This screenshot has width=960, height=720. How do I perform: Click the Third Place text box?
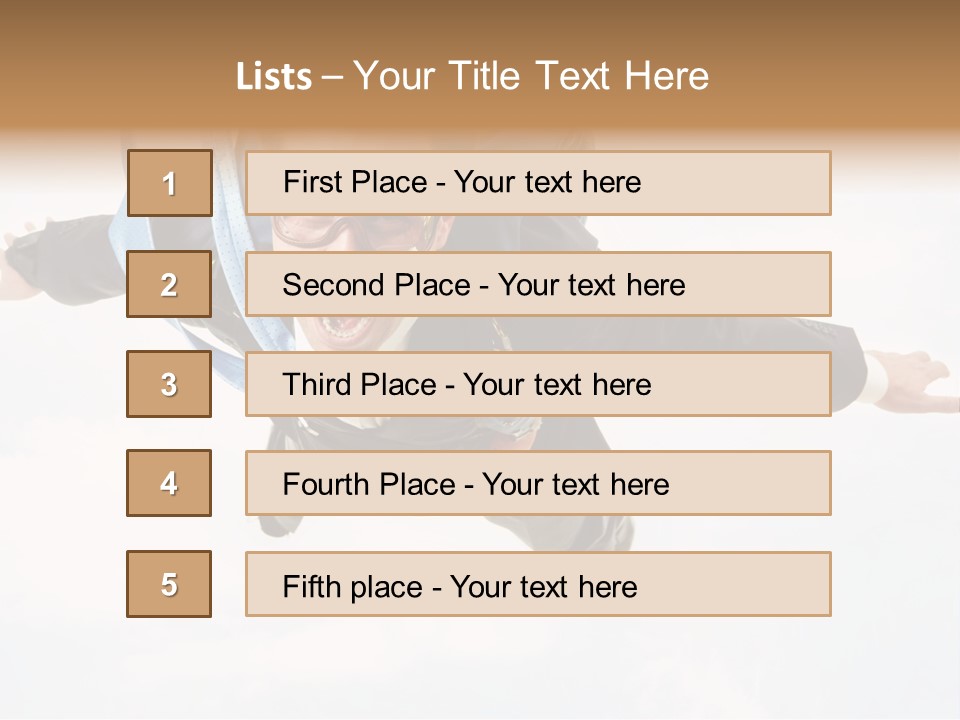pyautogui.click(x=538, y=384)
